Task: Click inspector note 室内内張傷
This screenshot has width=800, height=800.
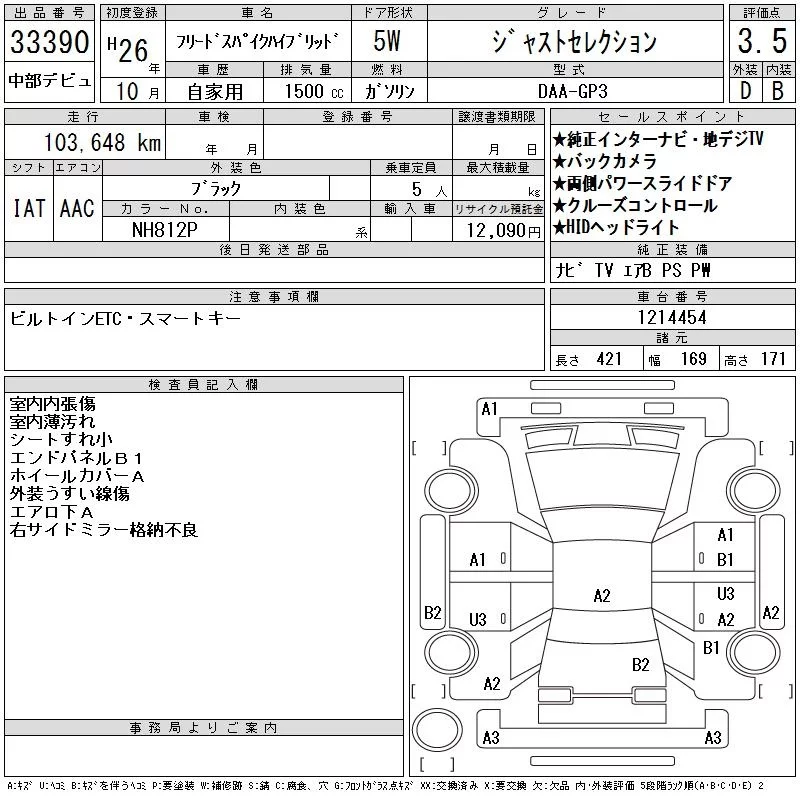Action: pos(53,404)
